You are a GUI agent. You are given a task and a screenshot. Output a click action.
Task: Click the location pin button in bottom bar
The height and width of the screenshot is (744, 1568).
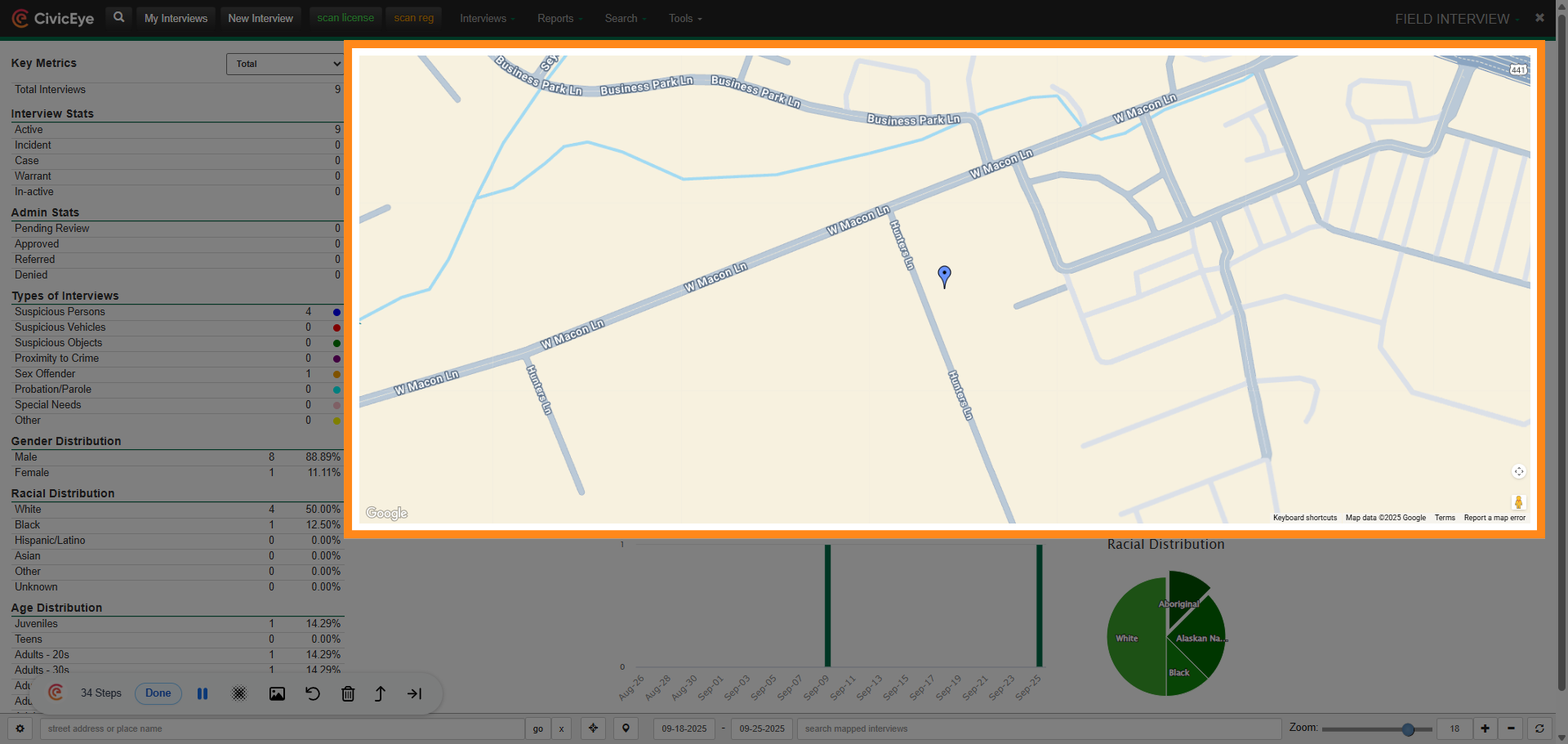coord(626,728)
